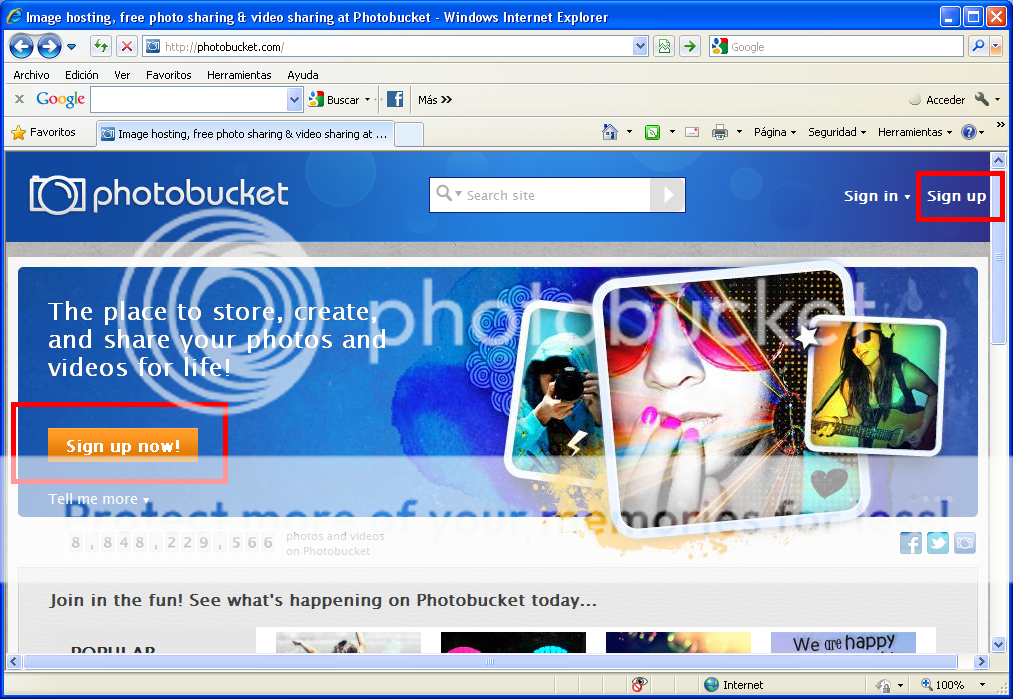Expand the Tell me more link
This screenshot has width=1013, height=699.
pos(98,499)
